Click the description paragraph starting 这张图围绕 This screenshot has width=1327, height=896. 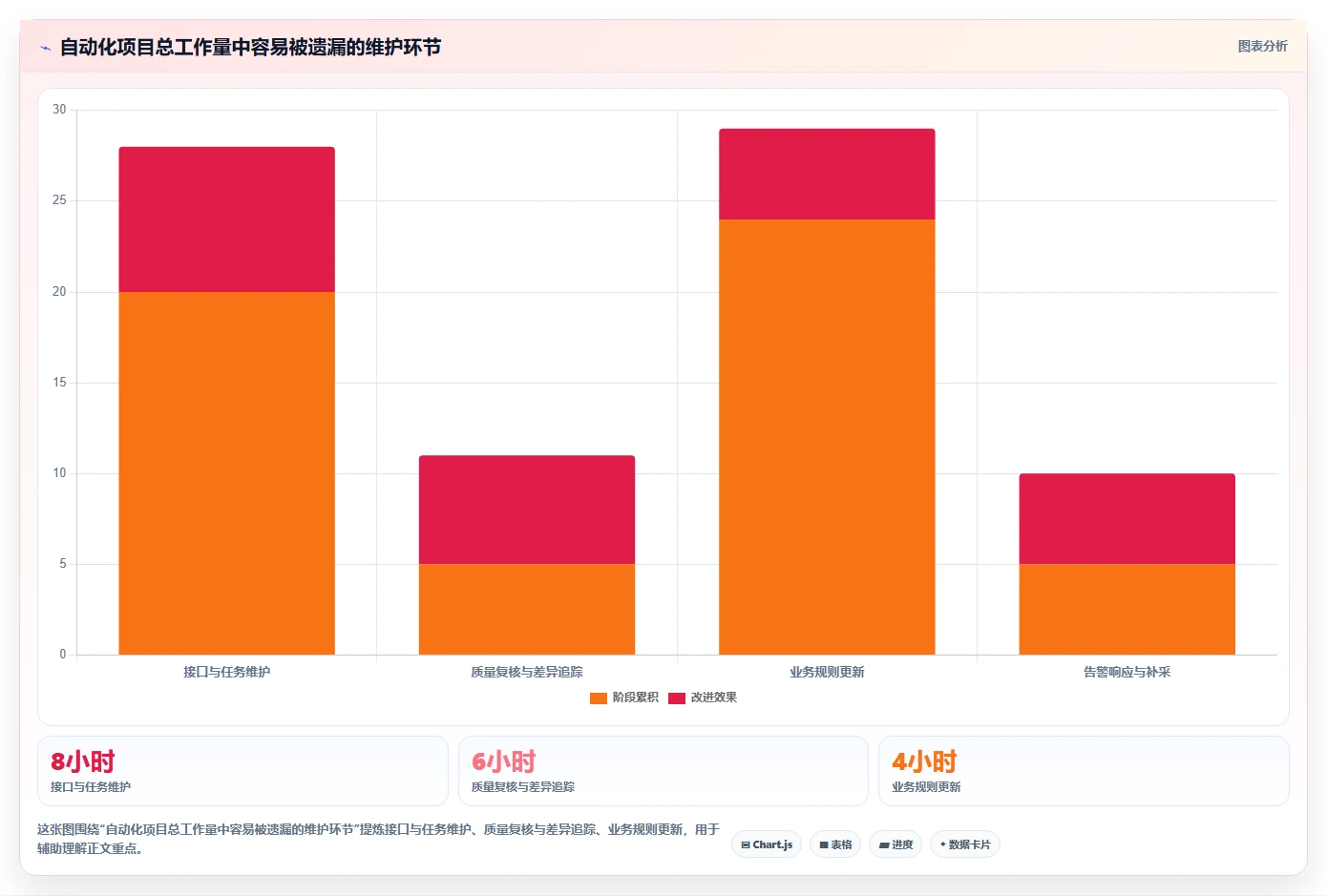click(x=378, y=839)
